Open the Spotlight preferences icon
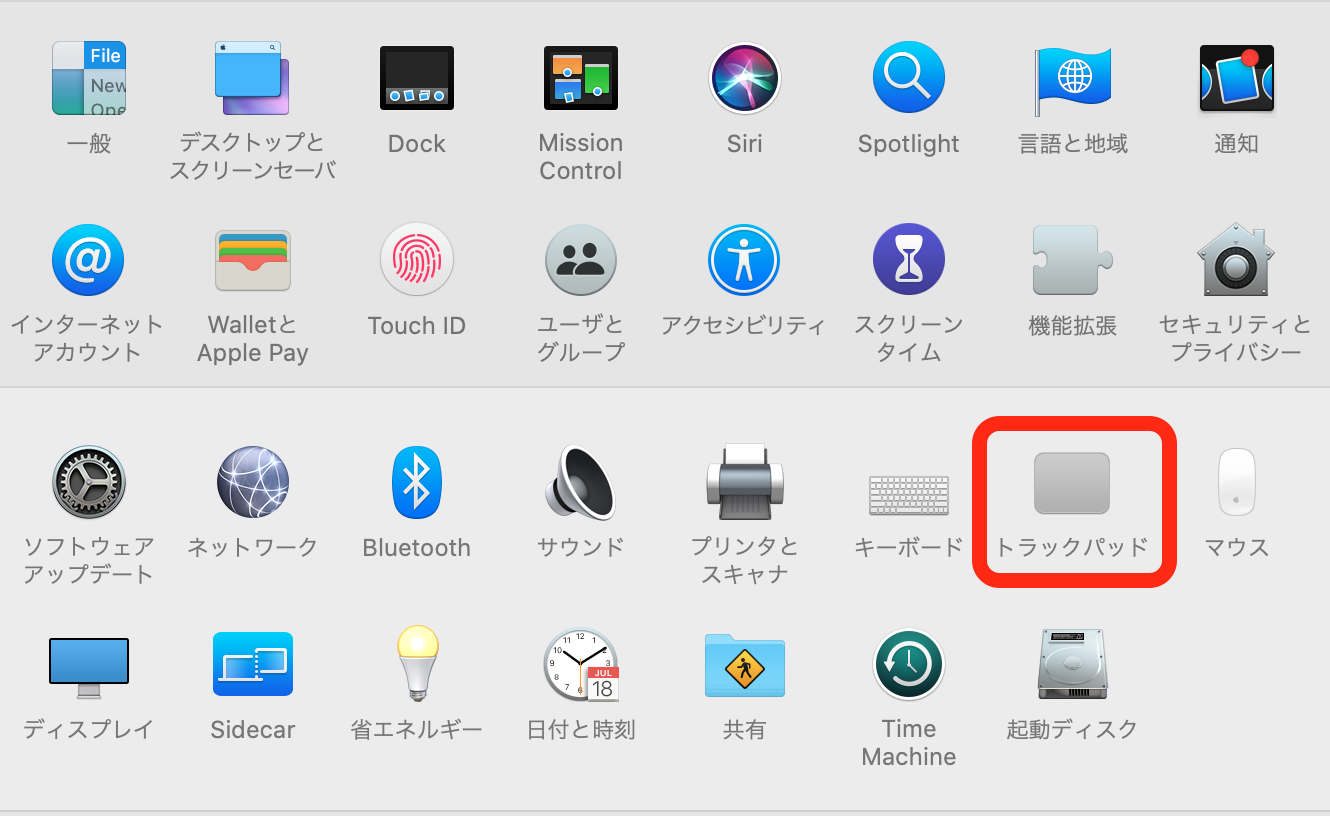 click(x=909, y=78)
